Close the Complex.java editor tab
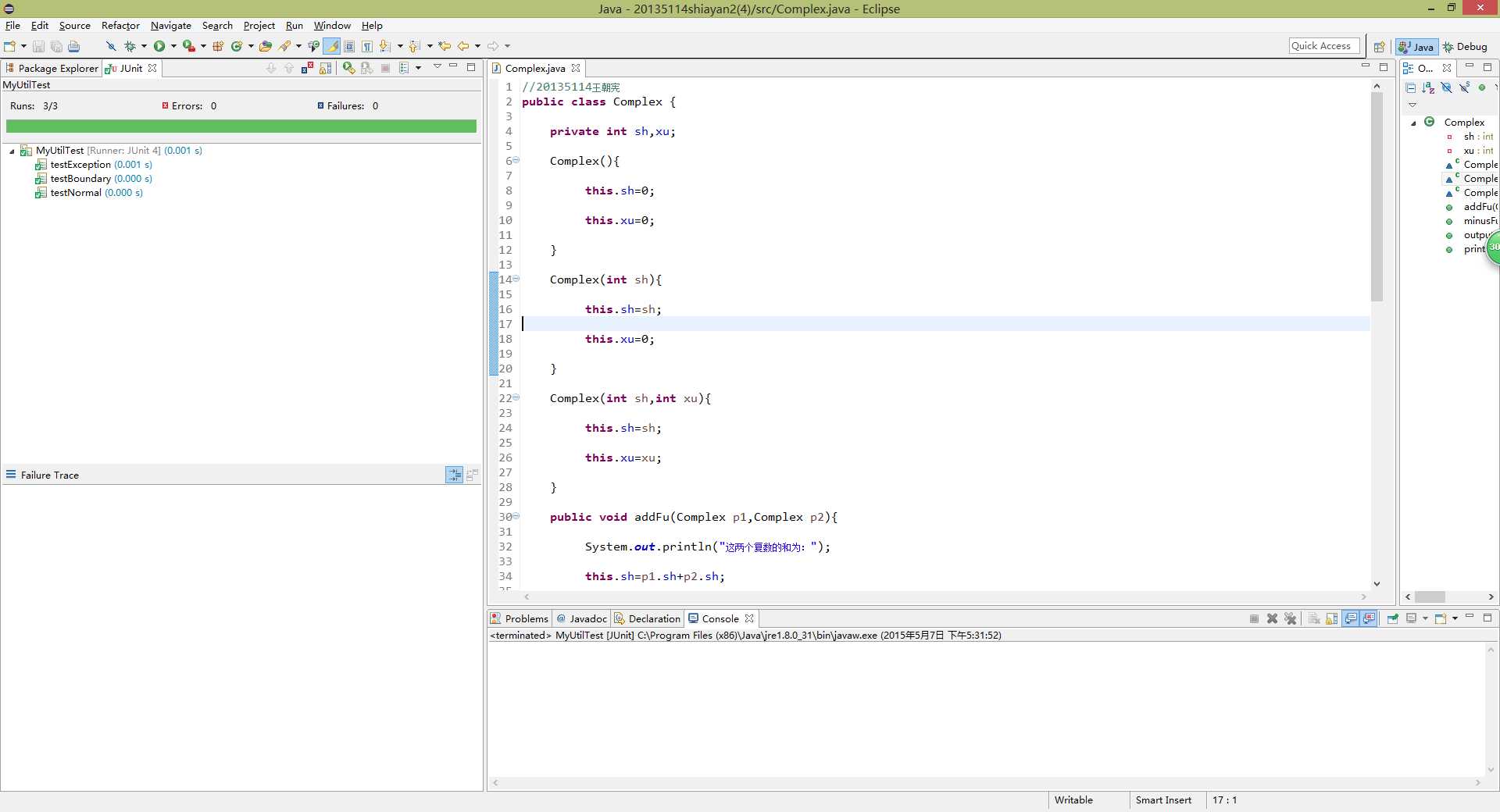Image resolution: width=1500 pixels, height=812 pixels. coord(576,68)
